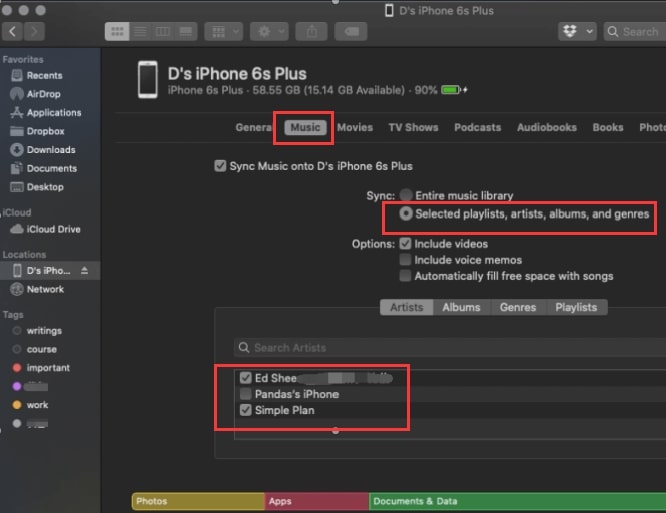Check the Pandas's iPhone artist checkbox
This screenshot has width=666, height=513.
point(246,394)
